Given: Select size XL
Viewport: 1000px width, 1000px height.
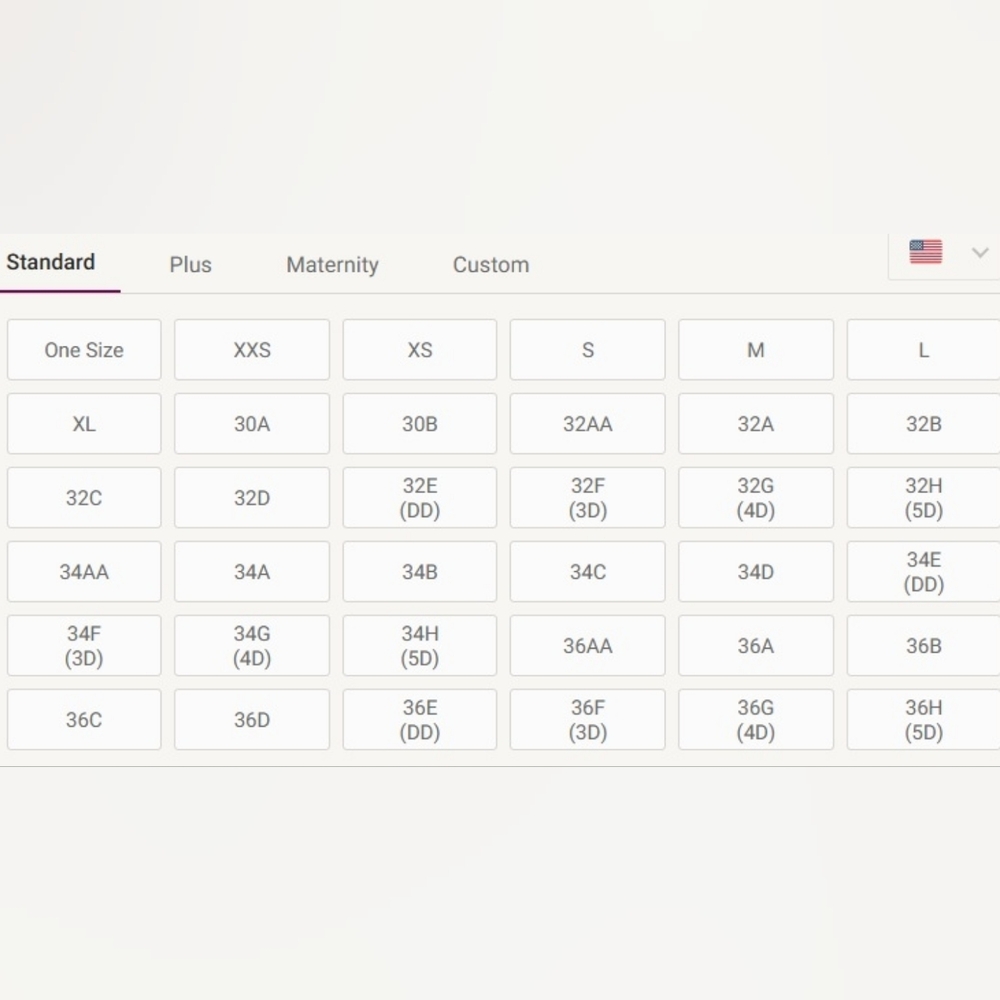Looking at the screenshot, I should pyautogui.click(x=84, y=423).
